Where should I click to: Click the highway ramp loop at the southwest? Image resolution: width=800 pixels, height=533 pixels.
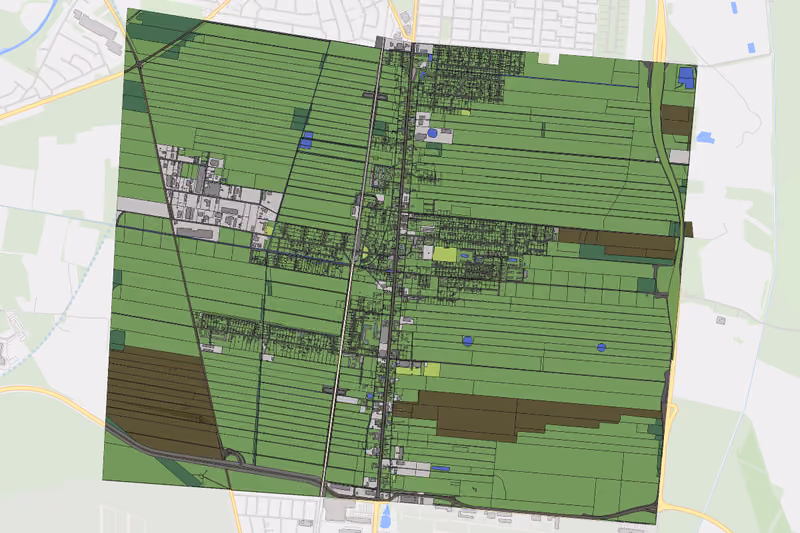233,455
